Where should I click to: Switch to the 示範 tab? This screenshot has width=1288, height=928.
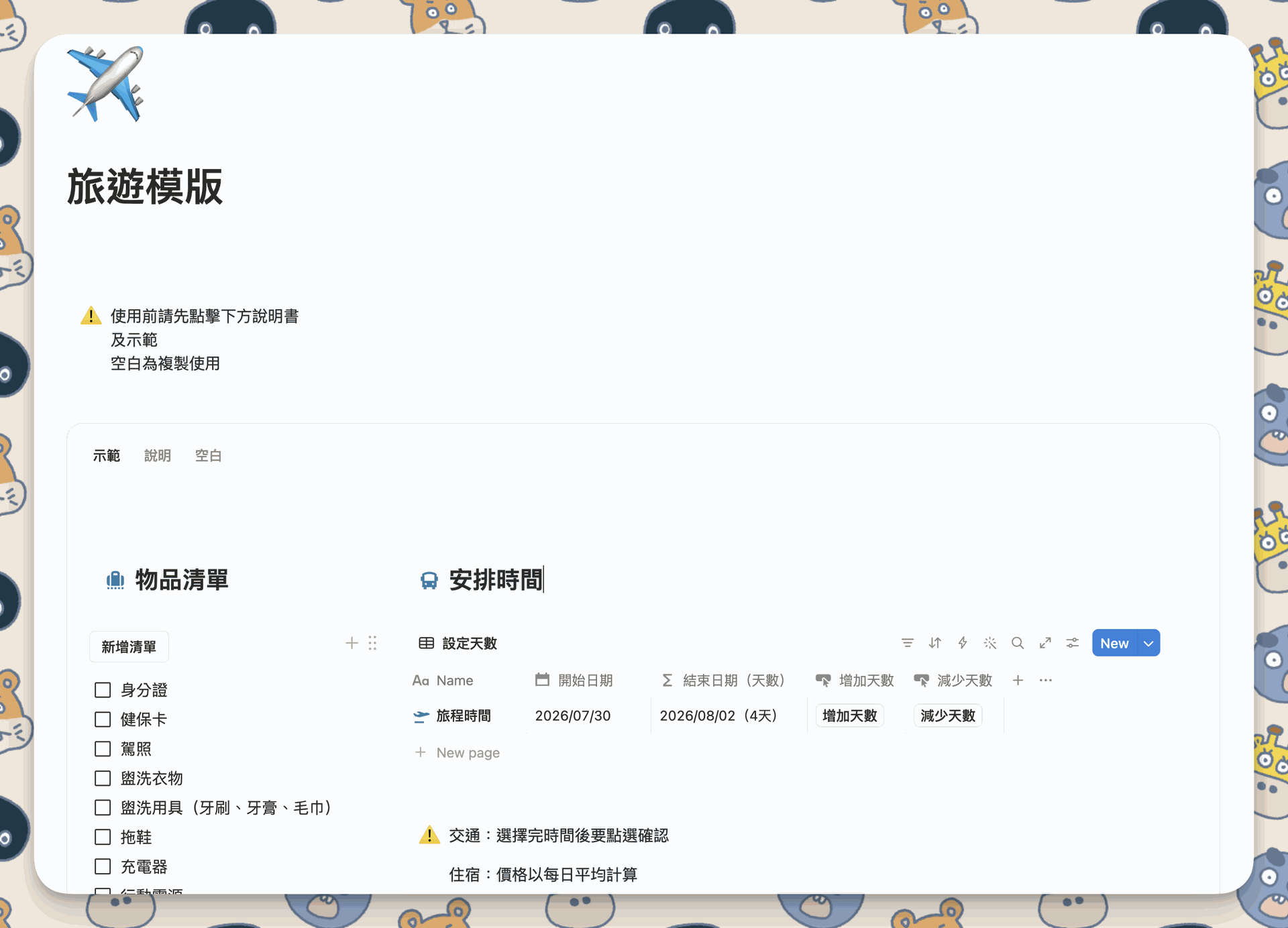coord(106,456)
